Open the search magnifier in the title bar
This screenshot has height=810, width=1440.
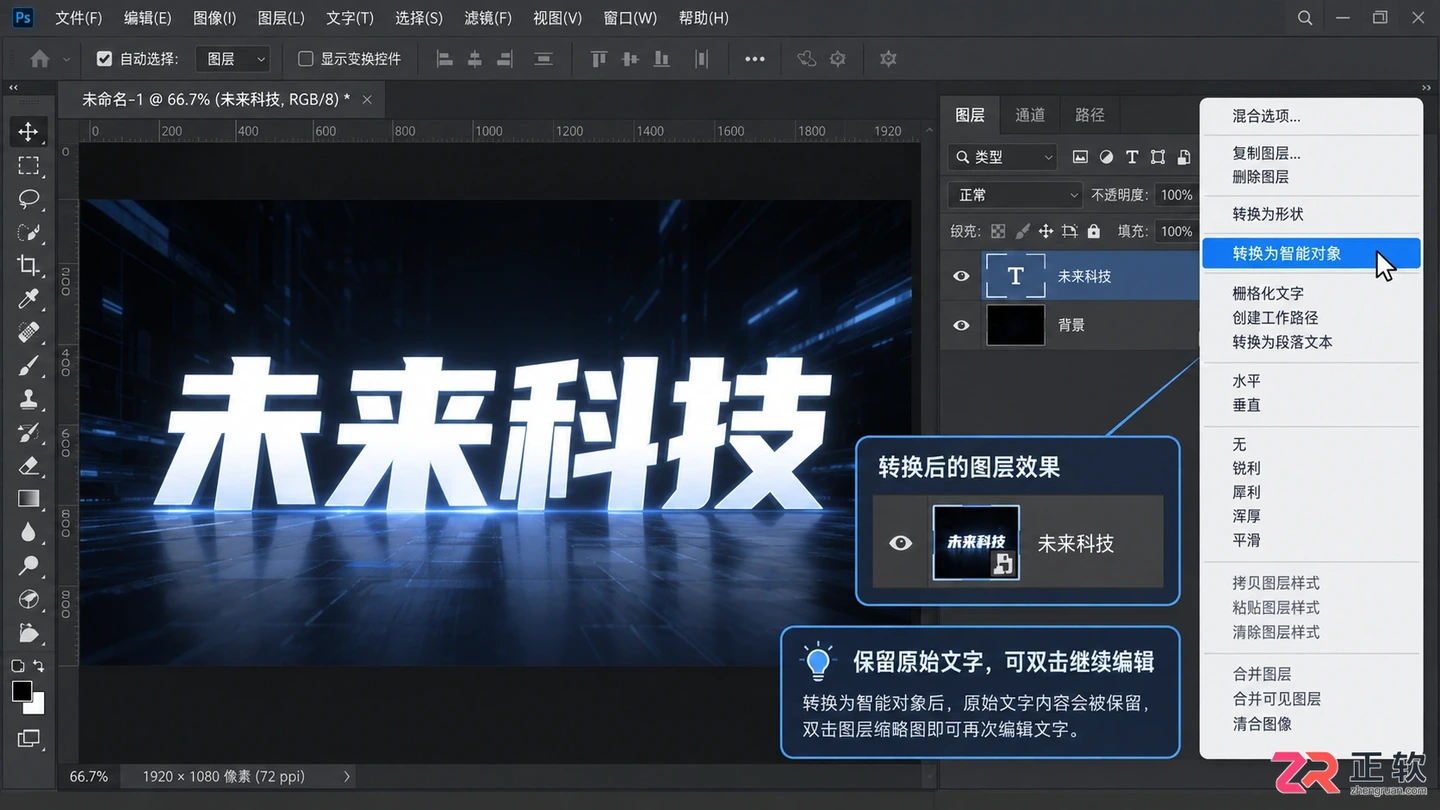coord(1305,18)
